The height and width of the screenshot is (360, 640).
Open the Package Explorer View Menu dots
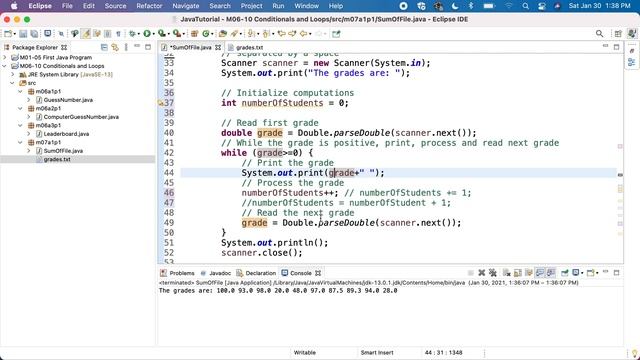126,47
